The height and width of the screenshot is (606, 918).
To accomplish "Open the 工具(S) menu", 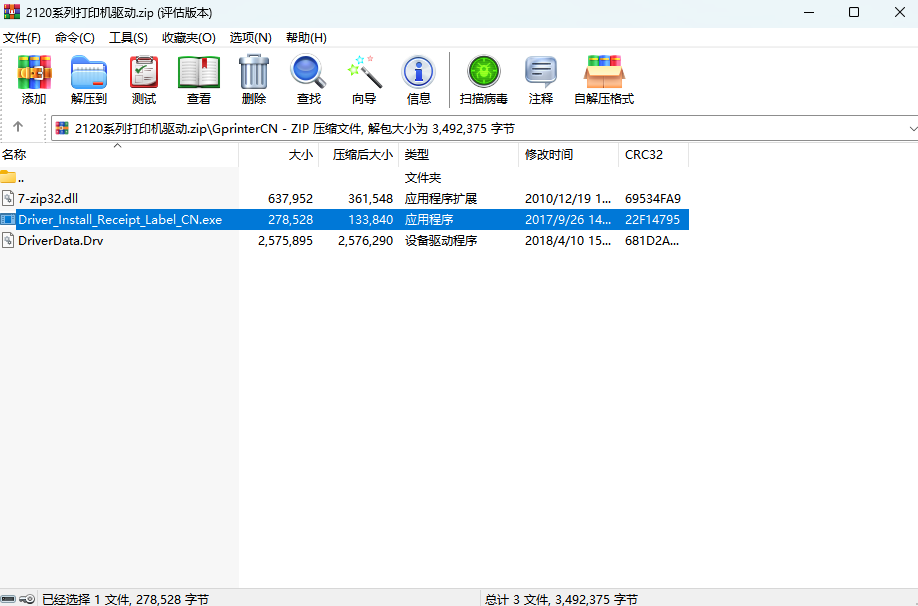I will [x=128, y=37].
